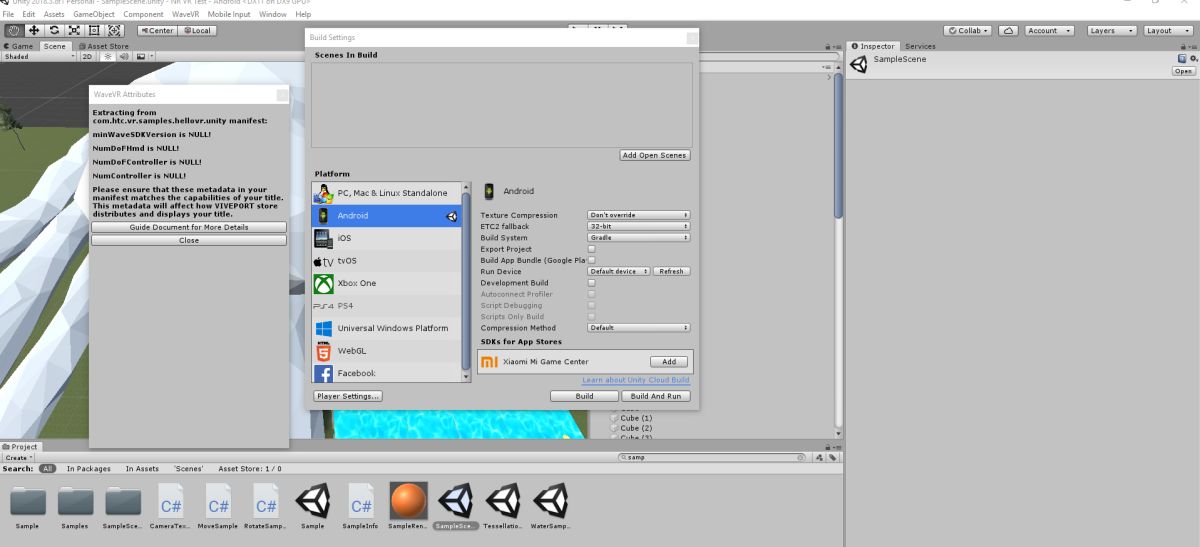Click the Build And Run button

(655, 396)
